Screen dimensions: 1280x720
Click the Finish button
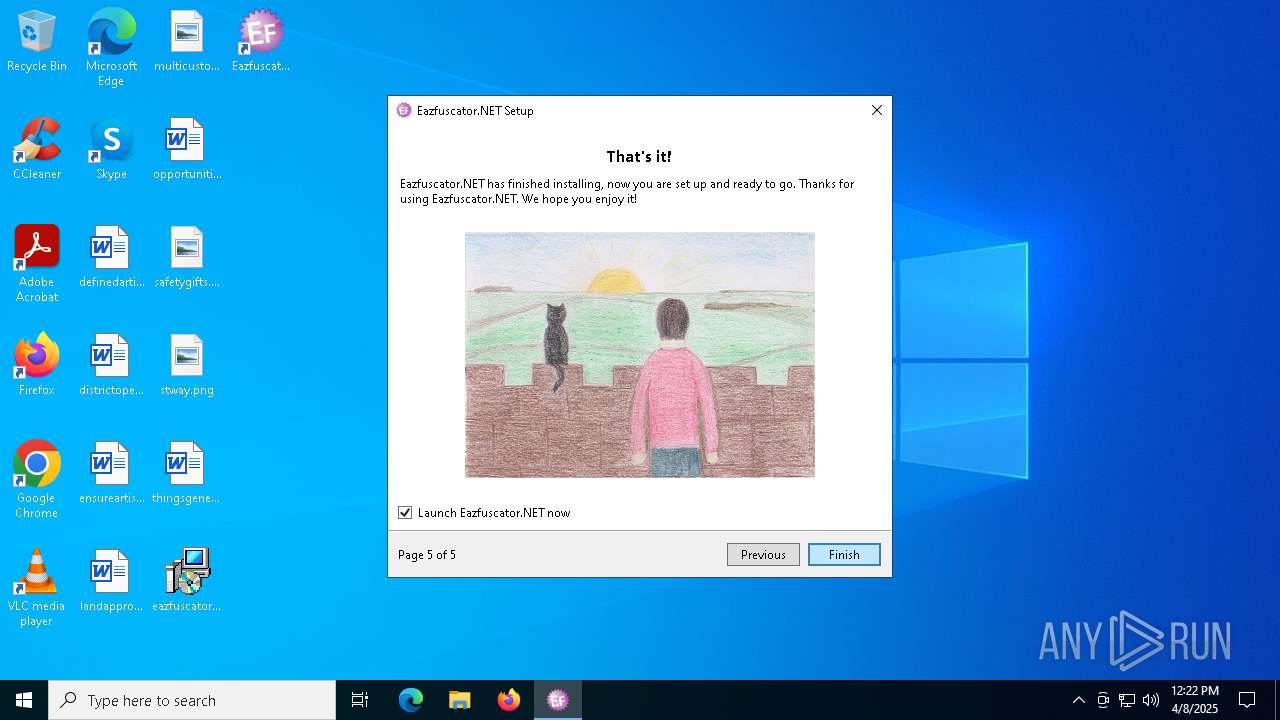[x=844, y=554]
